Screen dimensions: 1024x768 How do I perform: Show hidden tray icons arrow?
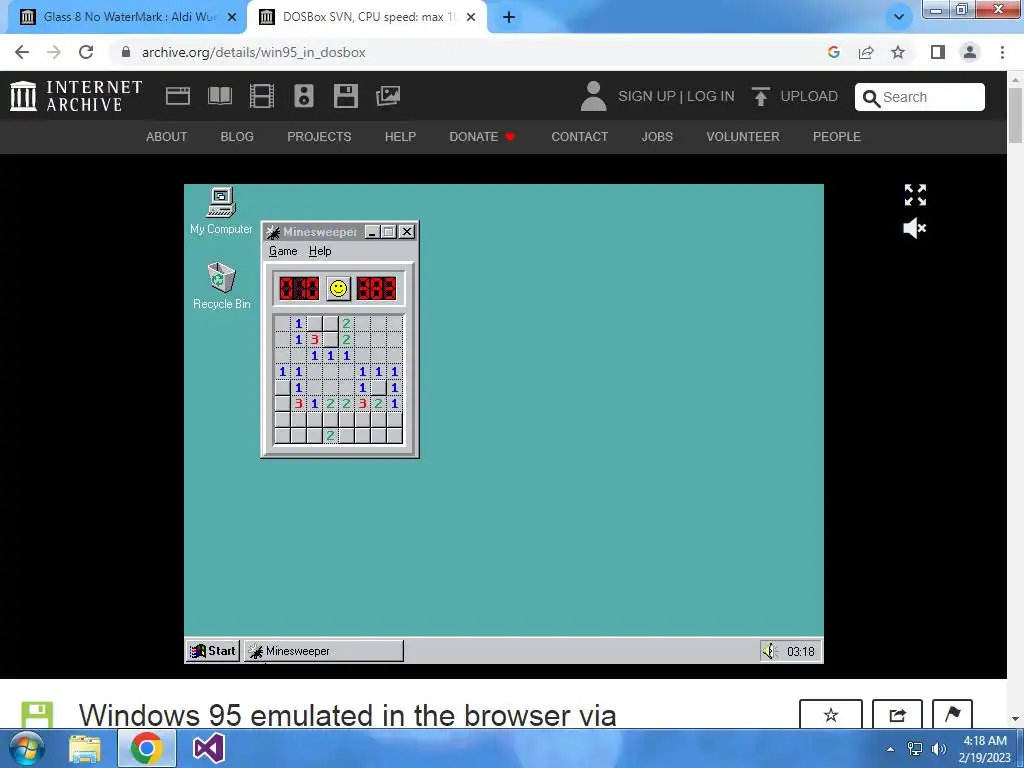890,748
